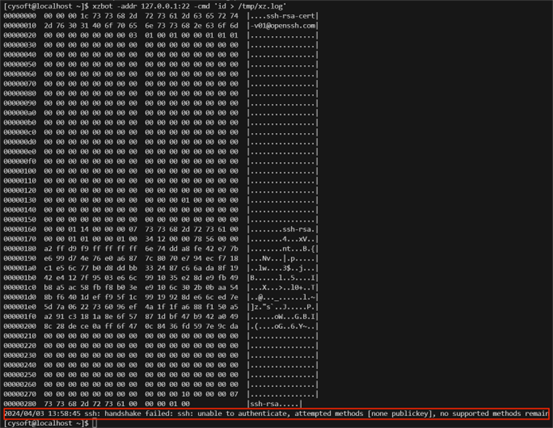
Task: Click the ASCII text '........4...xV..'
Action: (x=283, y=239)
